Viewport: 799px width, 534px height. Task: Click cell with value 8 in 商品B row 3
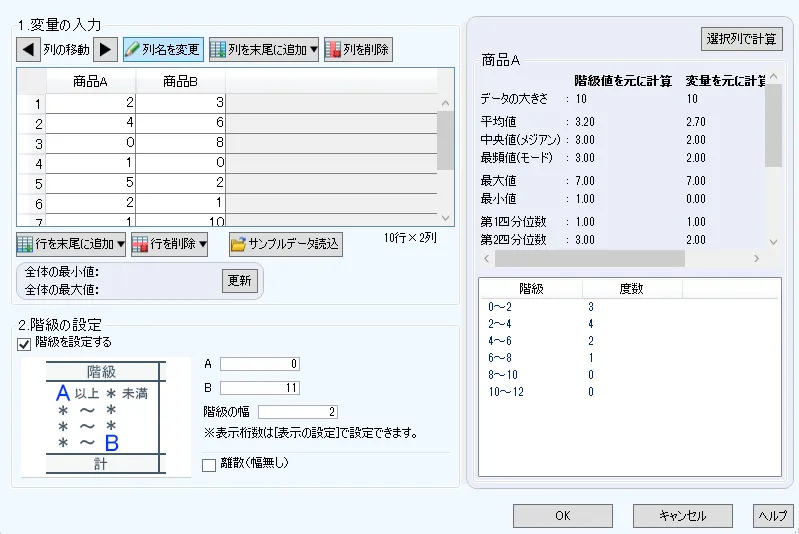click(x=180, y=143)
